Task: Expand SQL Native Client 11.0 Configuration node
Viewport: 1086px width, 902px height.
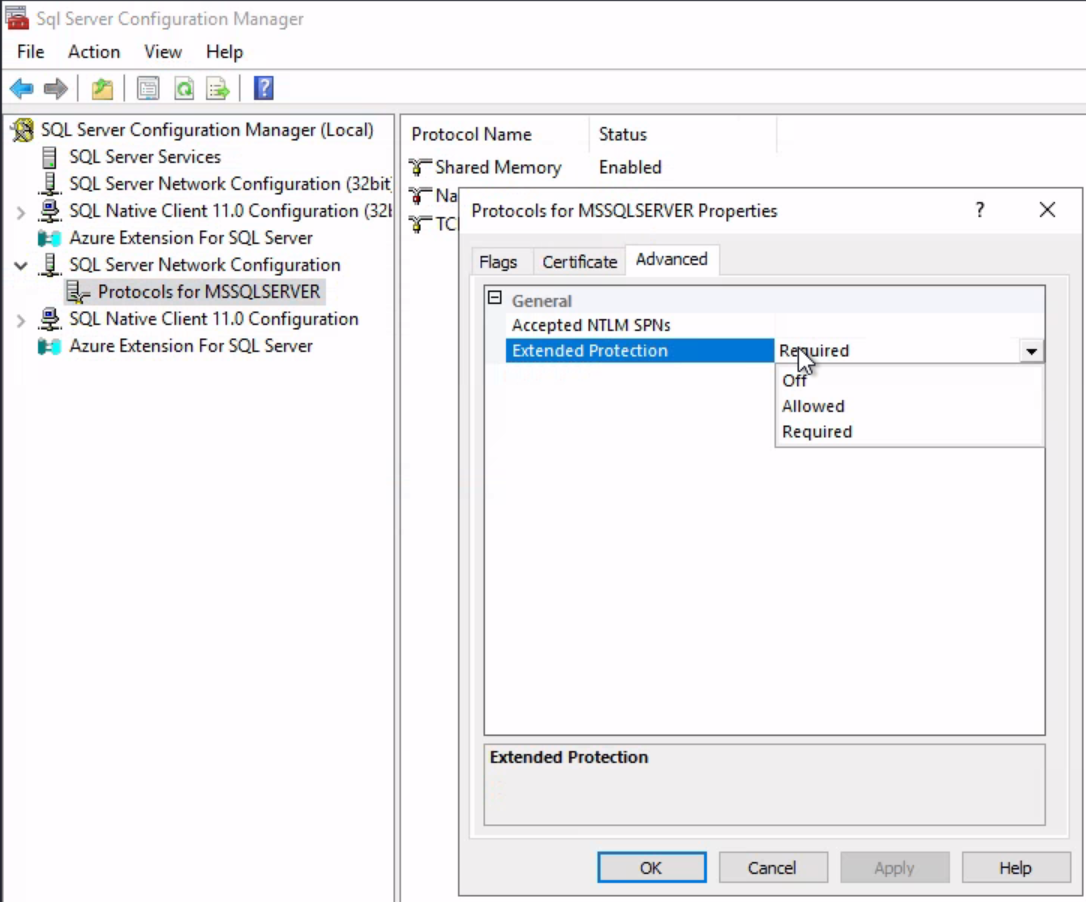Action: [x=21, y=320]
